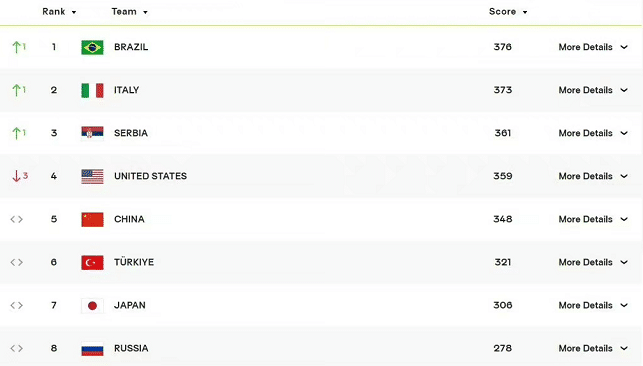Viewport: 643px width, 366px height.
Task: Click the Italy flag icon
Action: click(92, 91)
